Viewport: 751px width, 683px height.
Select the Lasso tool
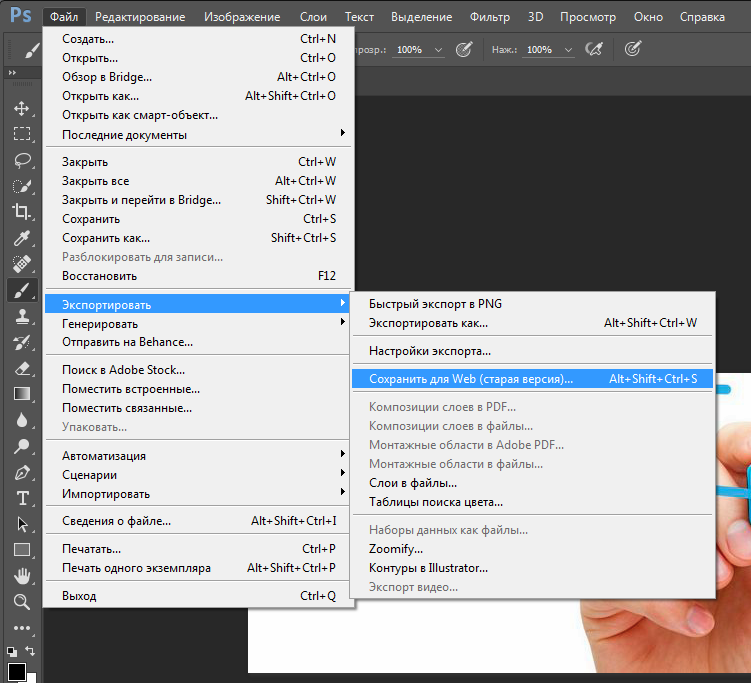click(x=22, y=160)
